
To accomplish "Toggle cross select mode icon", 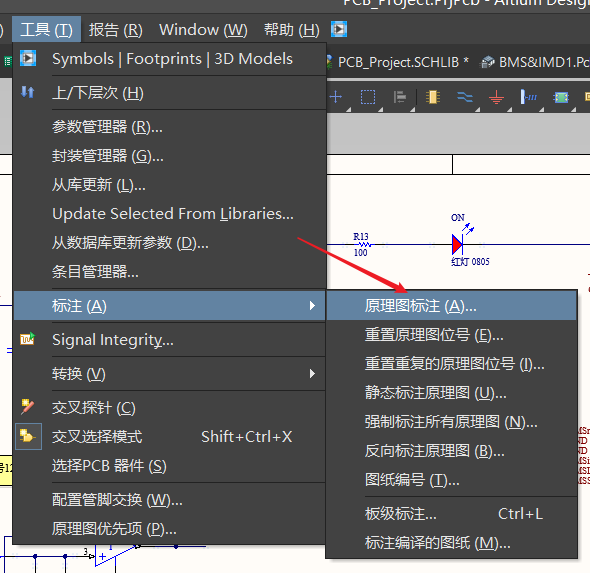I will (28, 436).
